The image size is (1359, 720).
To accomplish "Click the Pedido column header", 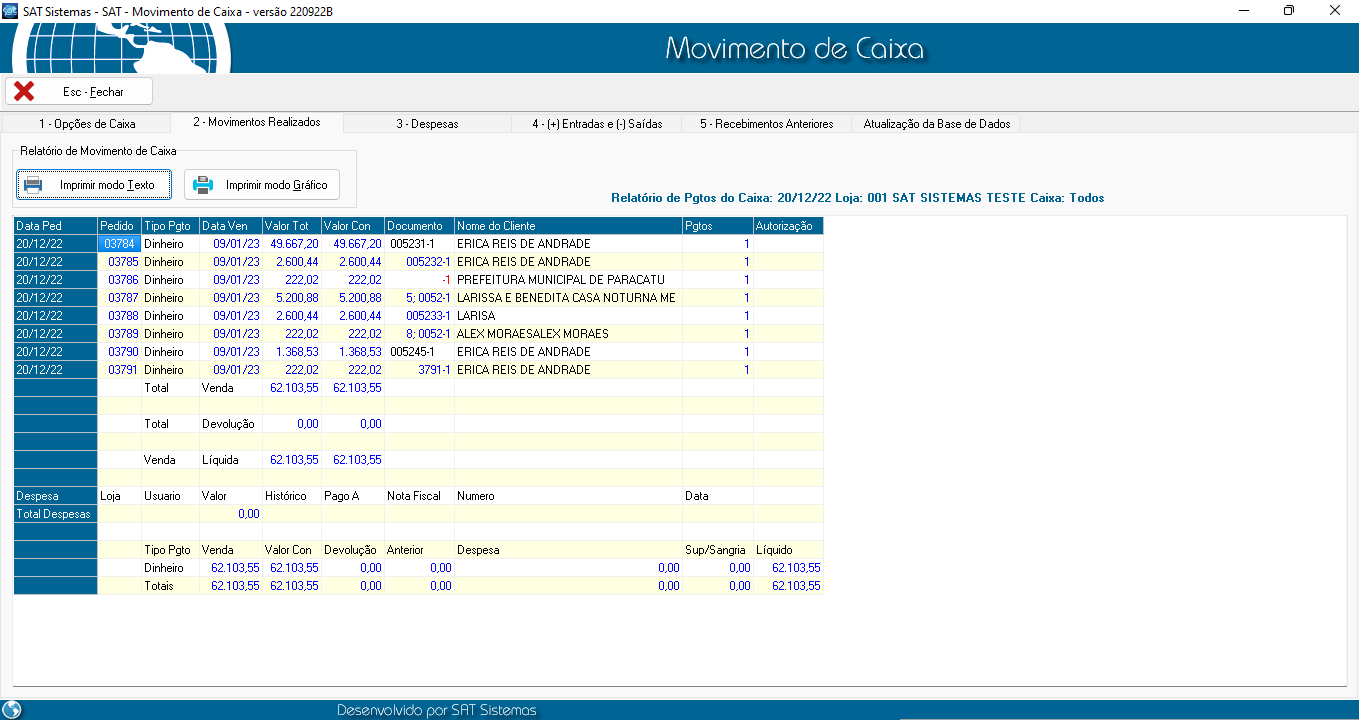I will tap(118, 226).
